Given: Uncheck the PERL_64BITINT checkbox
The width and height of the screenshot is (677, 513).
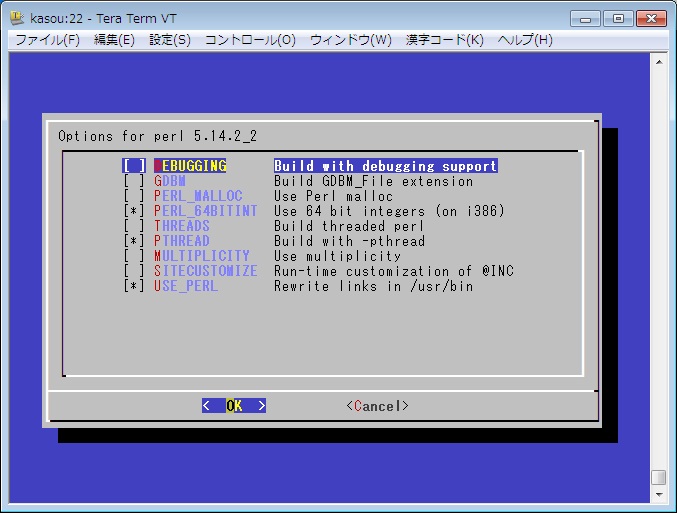Looking at the screenshot, I should [134, 211].
